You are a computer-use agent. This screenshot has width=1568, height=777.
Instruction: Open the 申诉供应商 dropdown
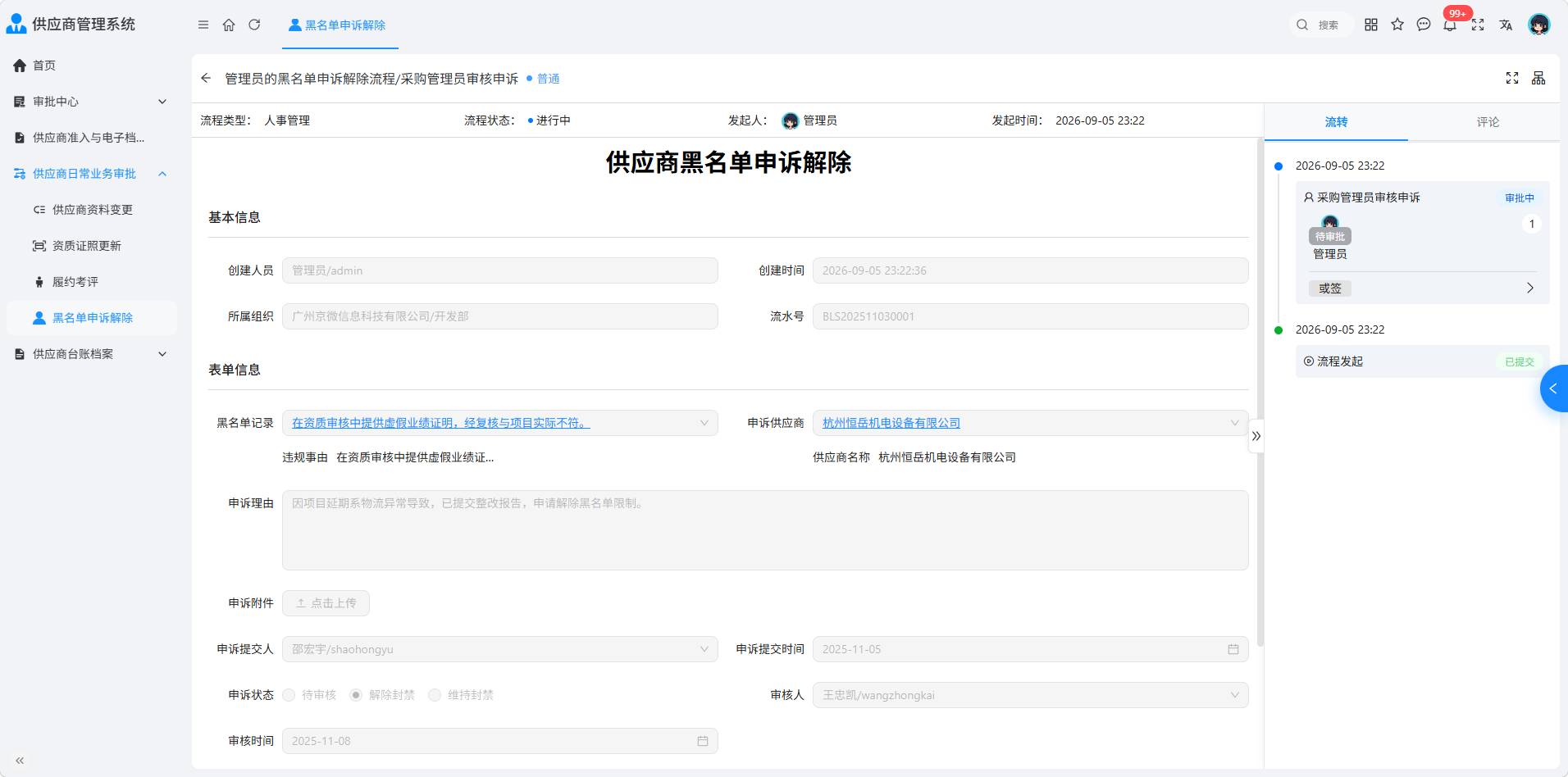(x=1031, y=423)
